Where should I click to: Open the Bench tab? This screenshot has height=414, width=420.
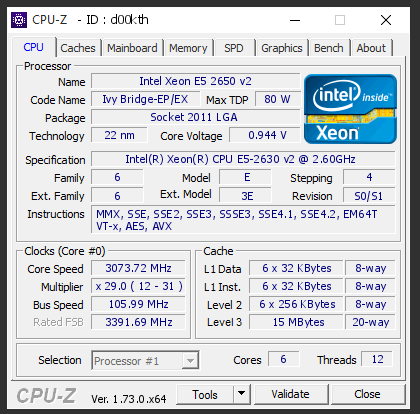(329, 48)
